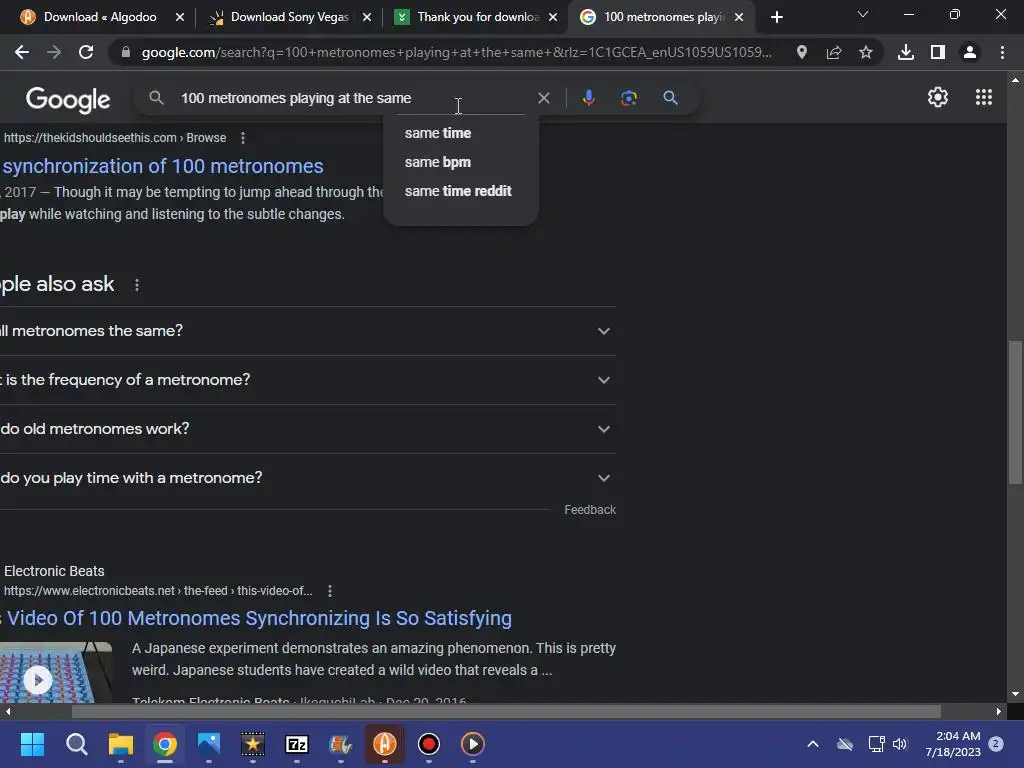The height and width of the screenshot is (768, 1024).
Task: Open File Explorer from taskbar
Action: tap(121, 744)
